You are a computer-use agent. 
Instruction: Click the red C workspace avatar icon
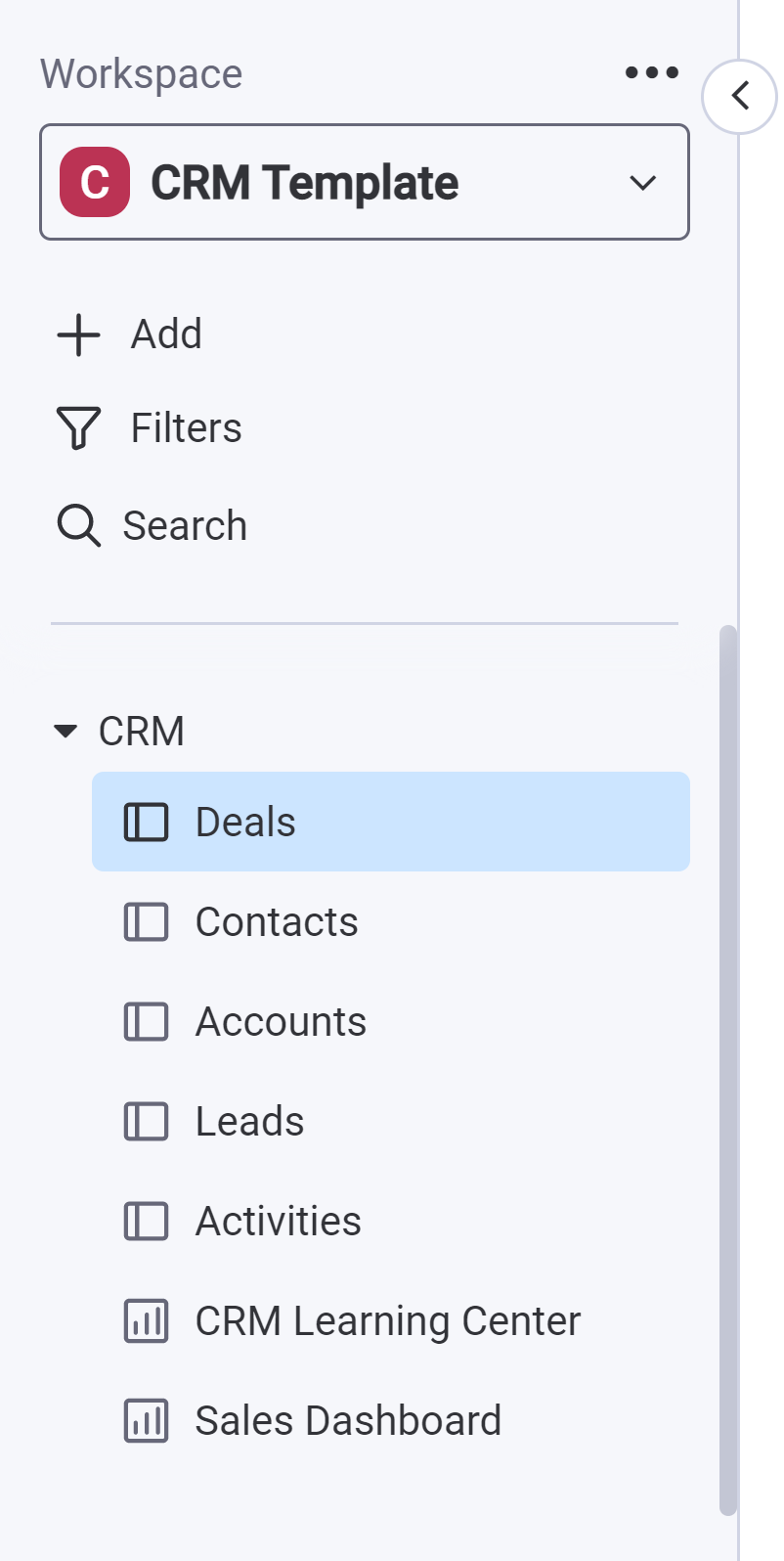click(95, 182)
